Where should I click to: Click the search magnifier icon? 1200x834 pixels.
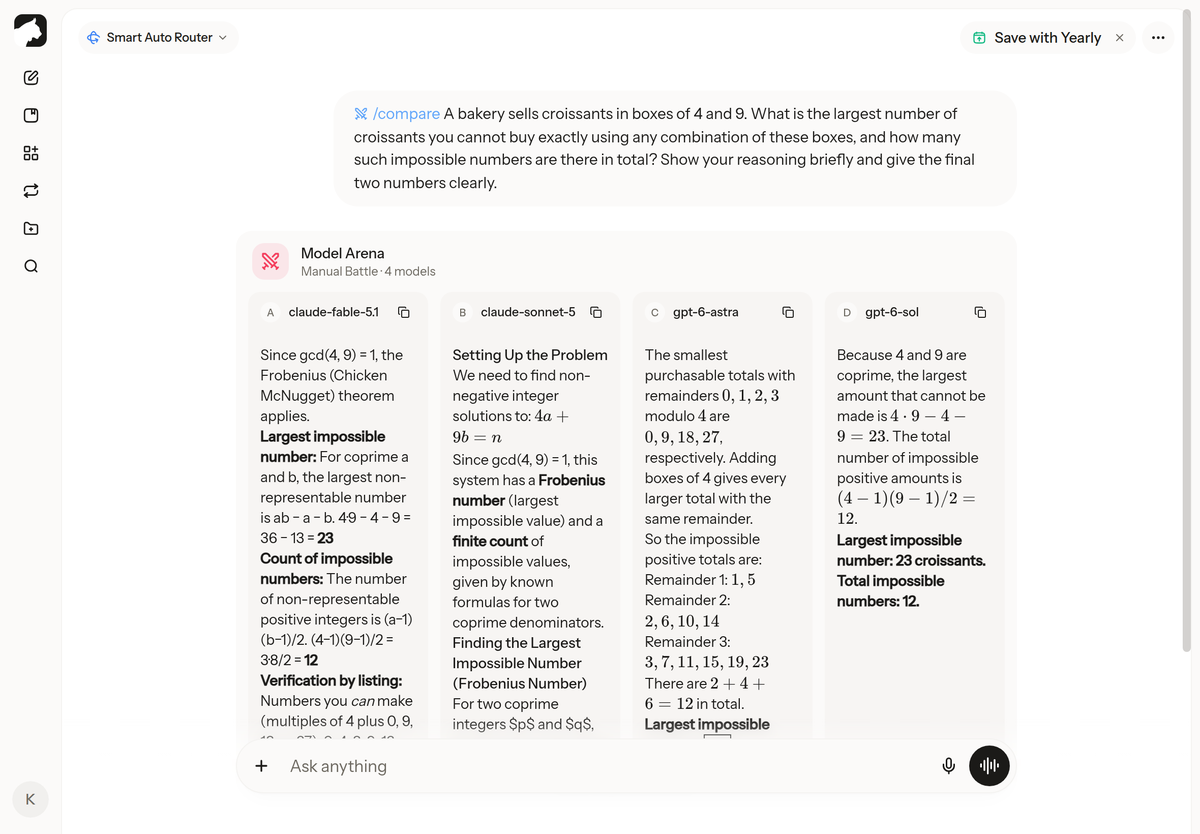31,266
